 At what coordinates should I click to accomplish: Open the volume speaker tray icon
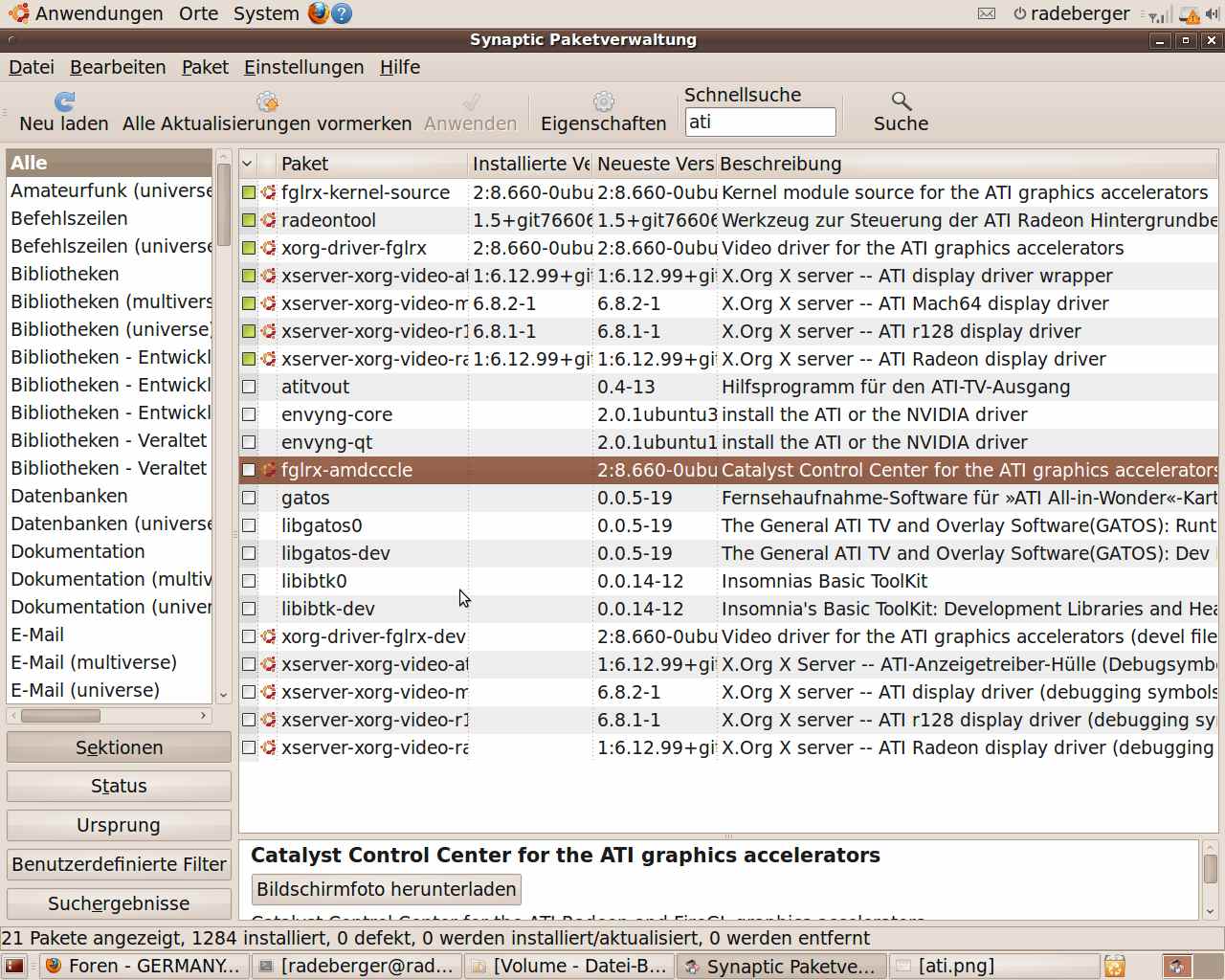click(1213, 14)
